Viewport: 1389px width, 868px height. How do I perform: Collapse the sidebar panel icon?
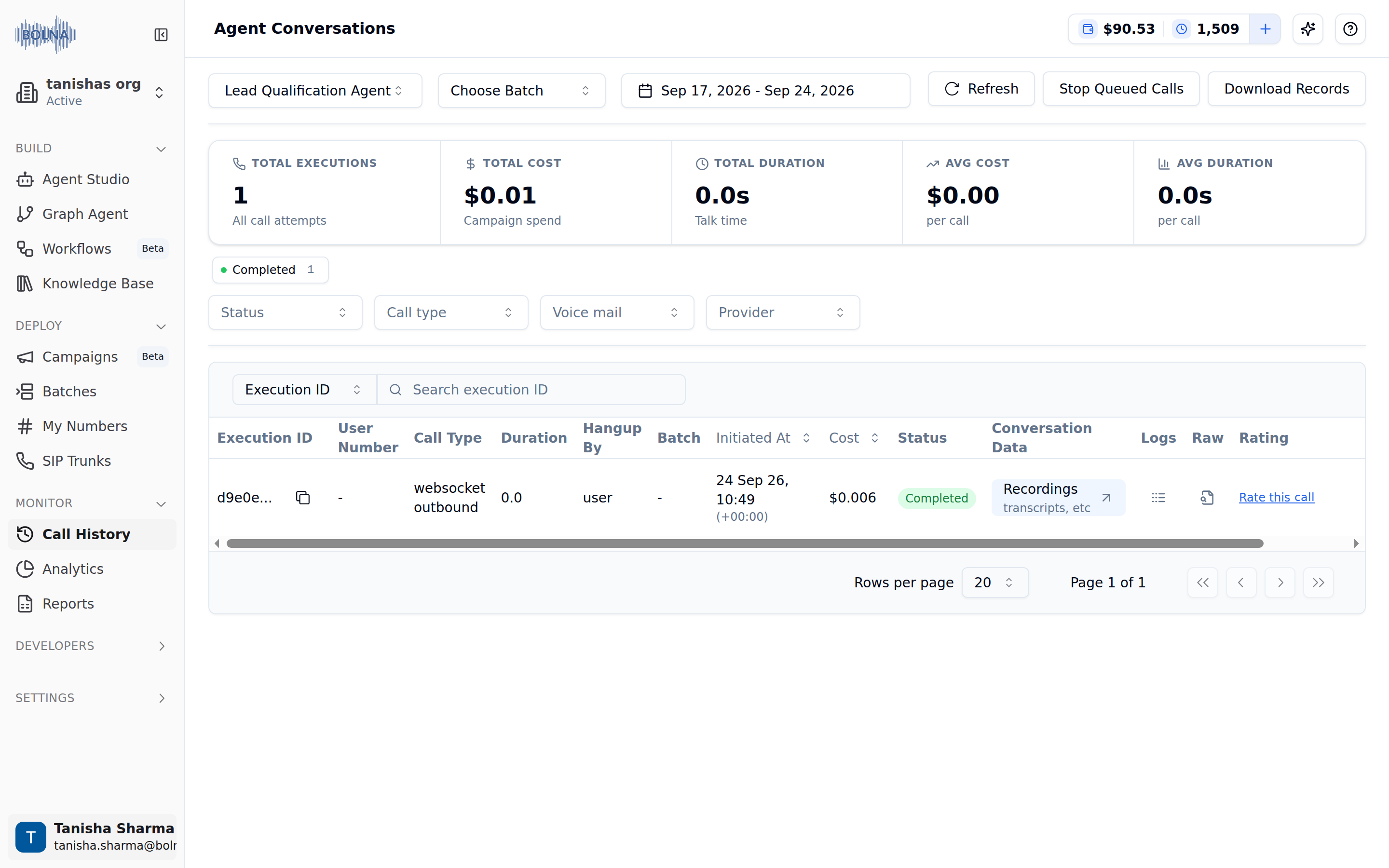pos(161,35)
